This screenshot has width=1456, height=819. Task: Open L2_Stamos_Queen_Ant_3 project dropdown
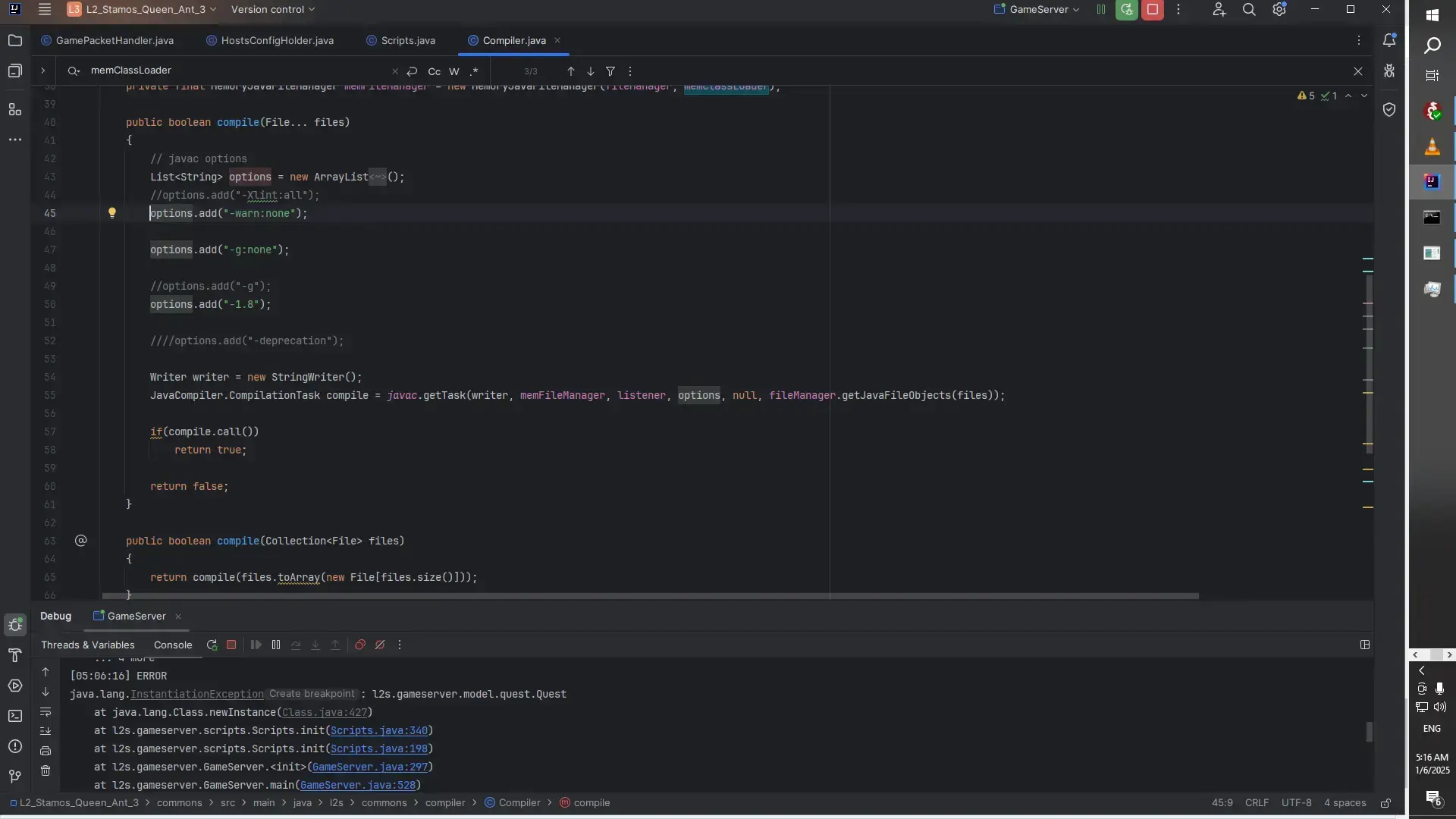[142, 10]
